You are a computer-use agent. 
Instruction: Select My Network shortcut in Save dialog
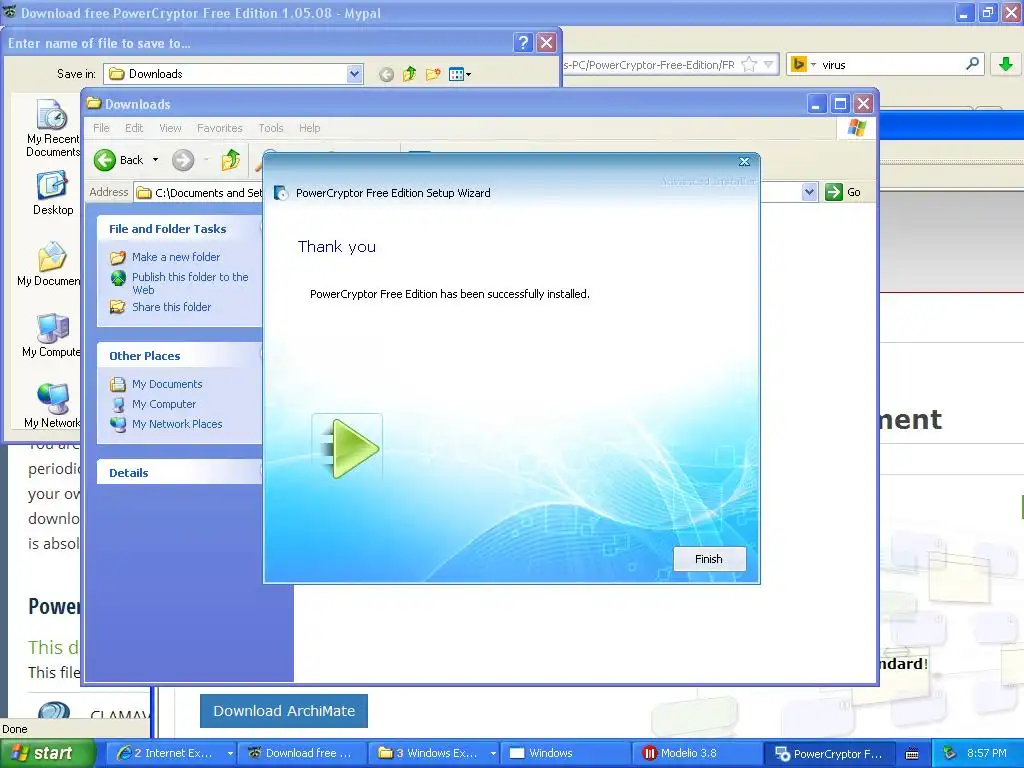tap(52, 406)
